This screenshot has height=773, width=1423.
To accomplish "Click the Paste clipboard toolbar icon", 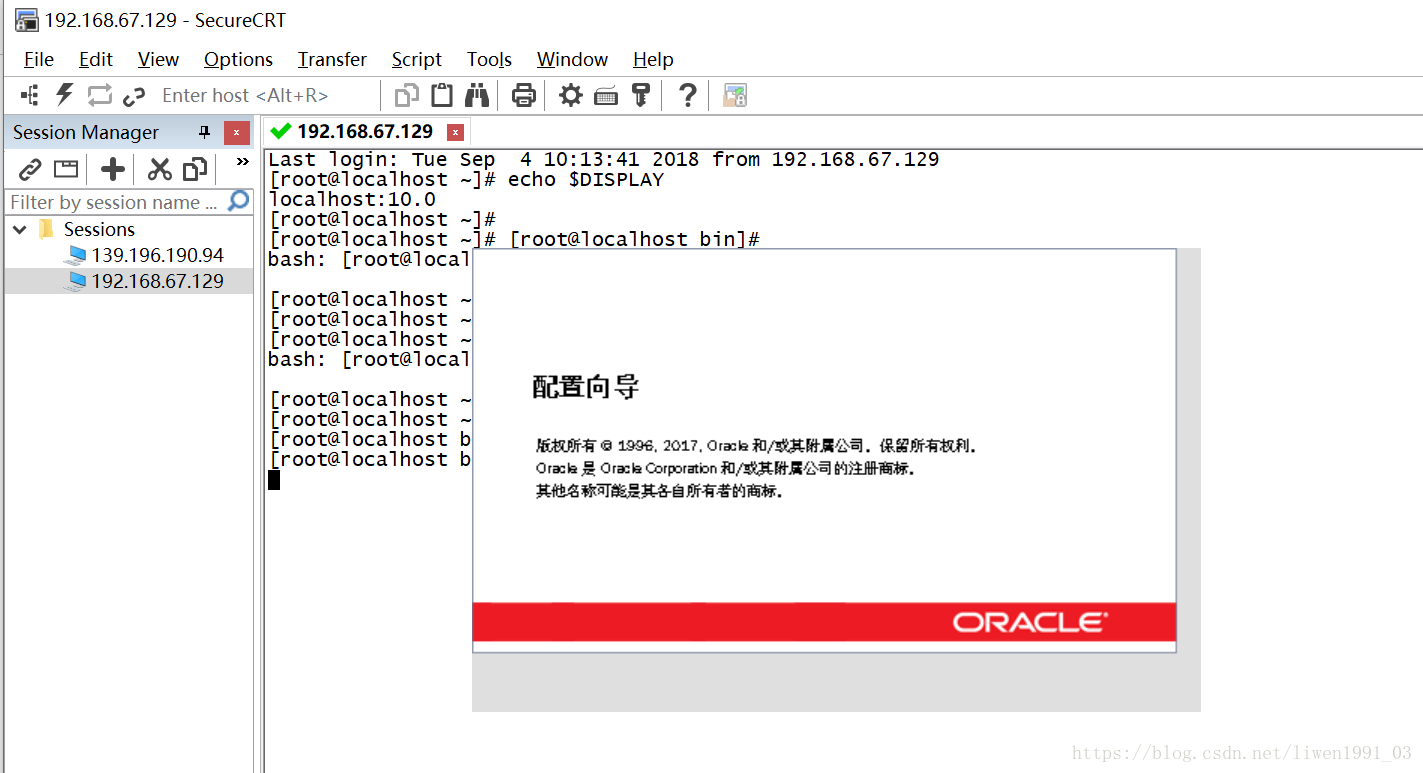I will click(x=441, y=95).
